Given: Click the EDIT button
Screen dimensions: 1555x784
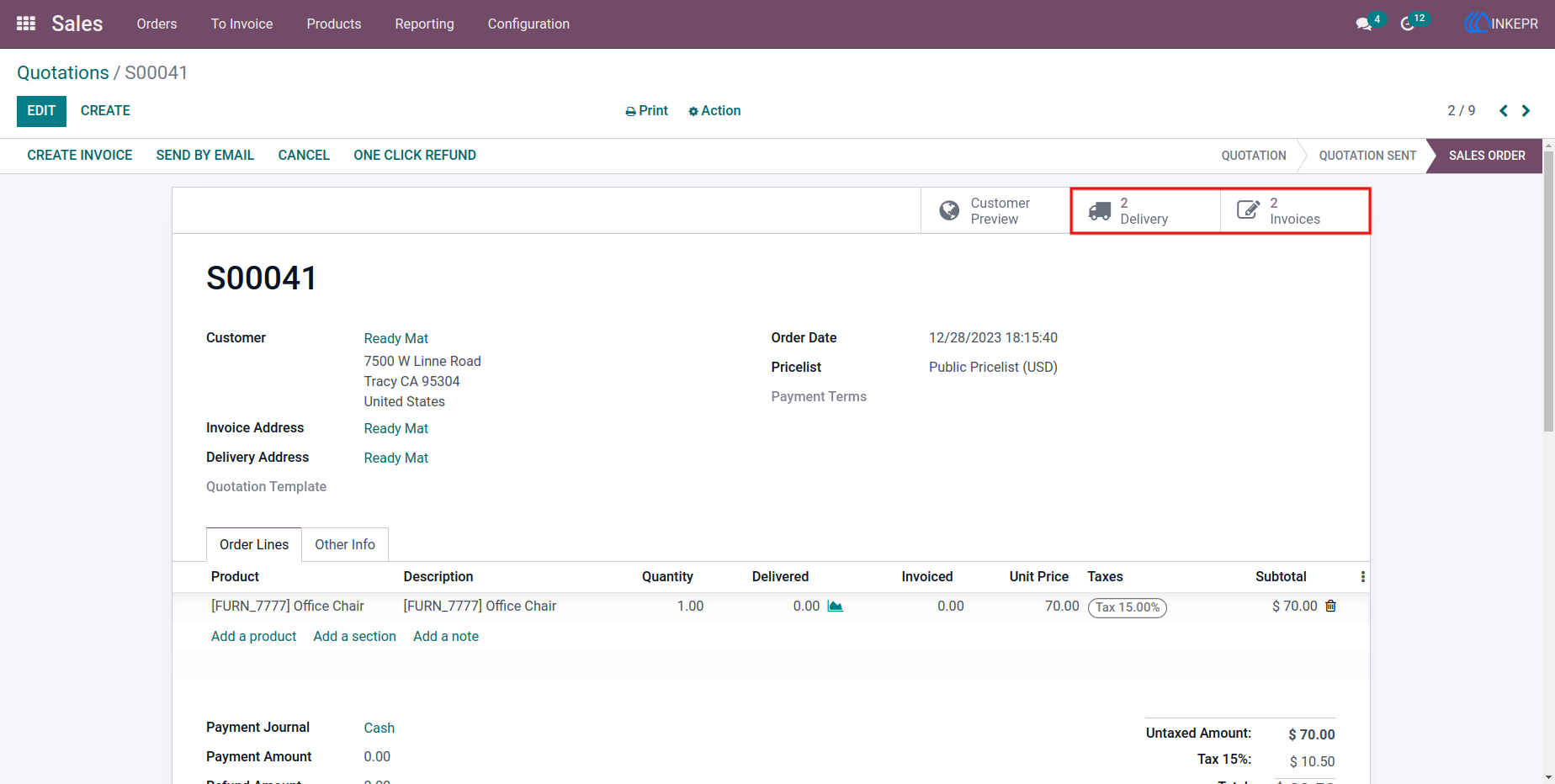Looking at the screenshot, I should coord(41,111).
